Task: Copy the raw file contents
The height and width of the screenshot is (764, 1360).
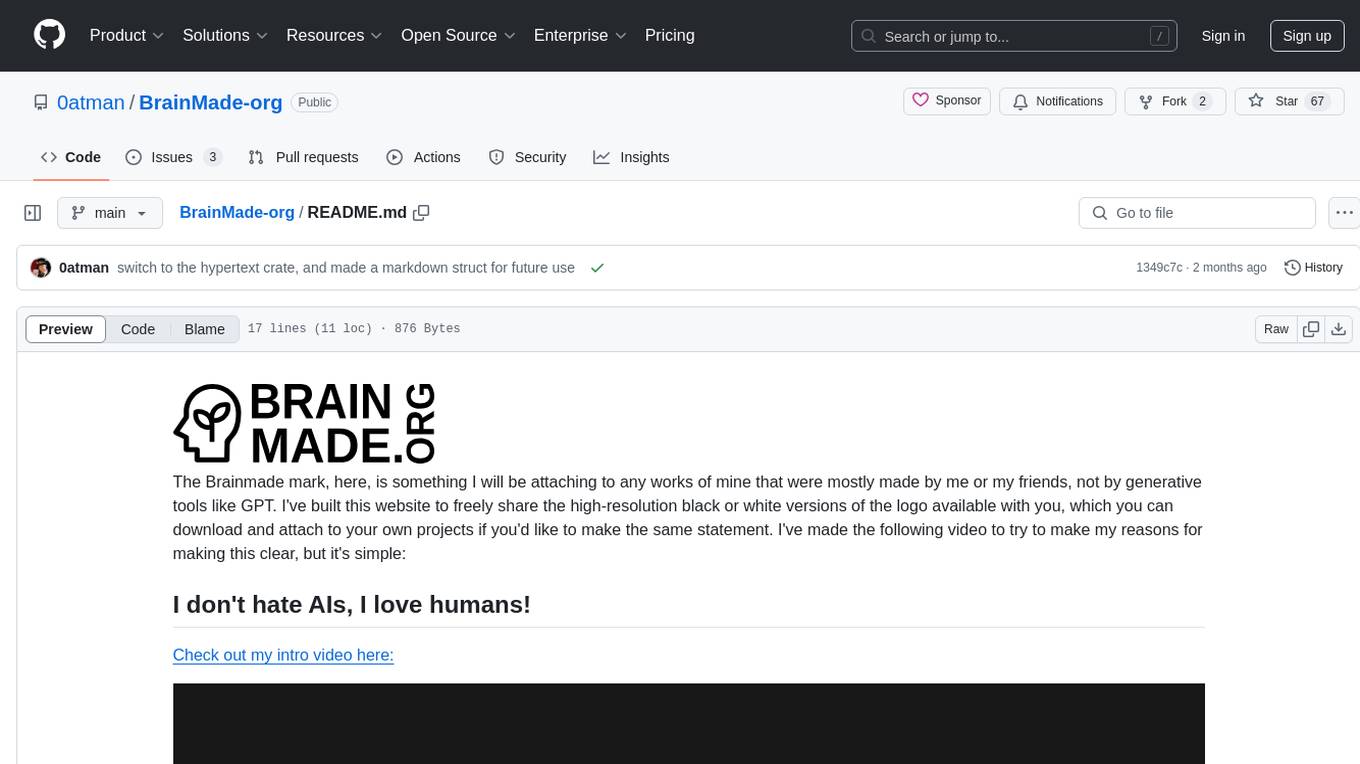Action: tap(1311, 329)
